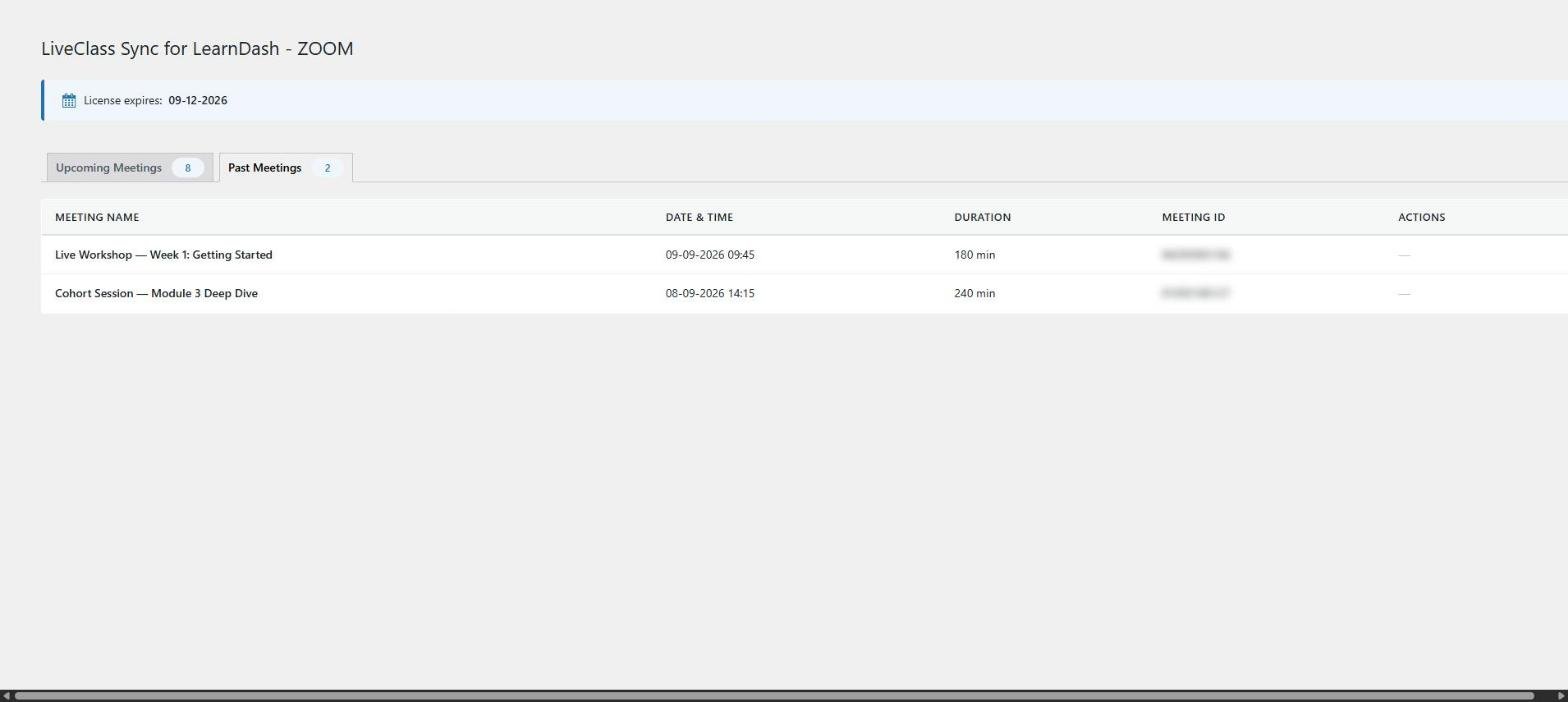Click the 240 min duration cell
Viewport: 1568px width, 702px height.
(x=974, y=293)
